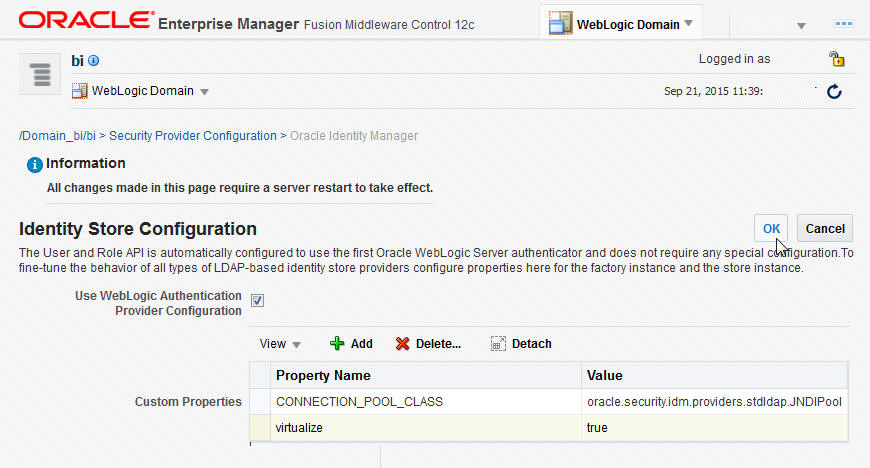Click the WebLogic Domain icon in header
Viewport: 870px width, 468px height.
tap(560, 23)
